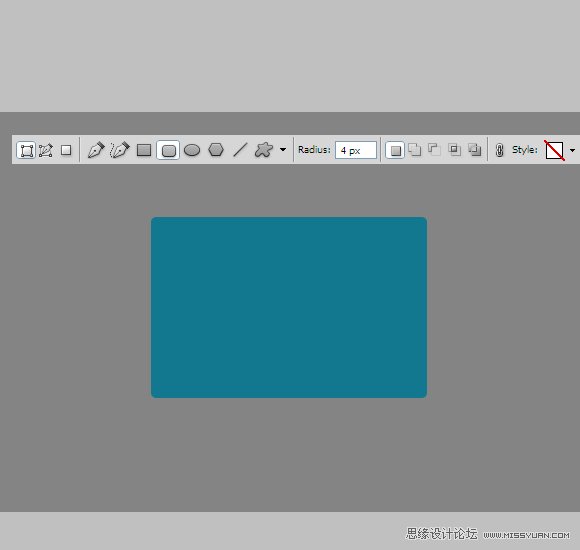Choose the Polygon shape tool
580x550 pixels.
pos(216,150)
